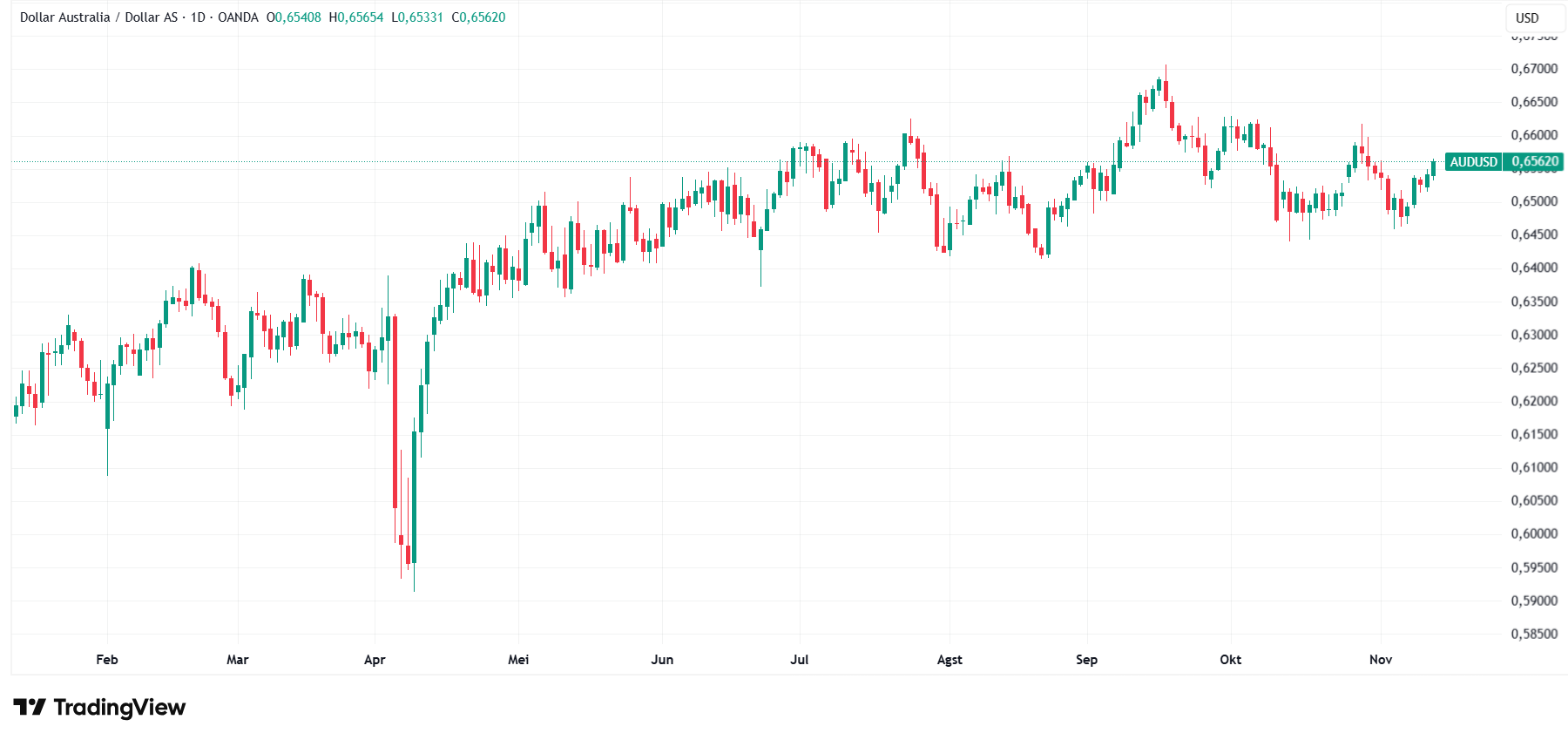
Task: Select the green AUDUSD symbol label
Action: [x=1473, y=161]
